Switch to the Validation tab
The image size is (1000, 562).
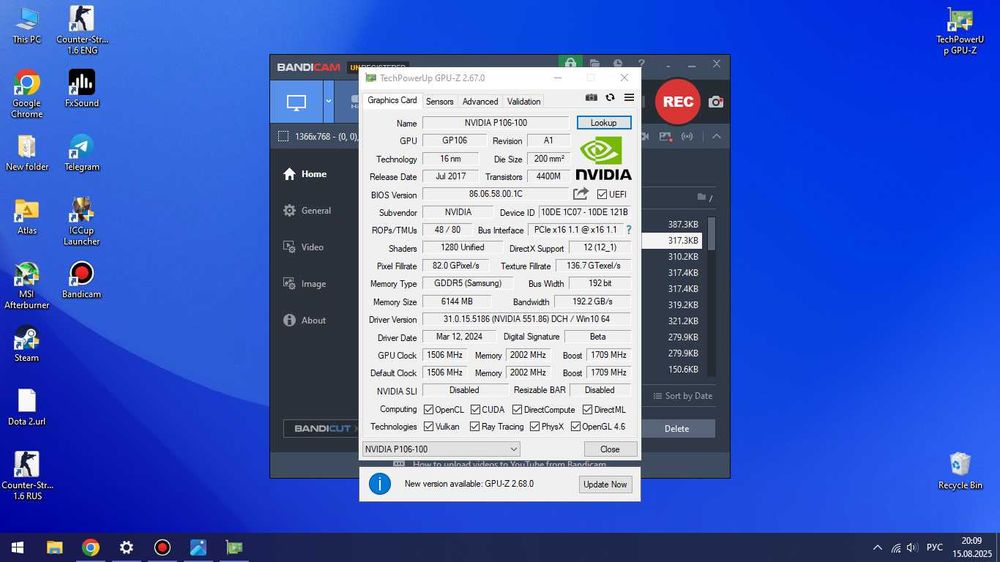[x=524, y=101]
